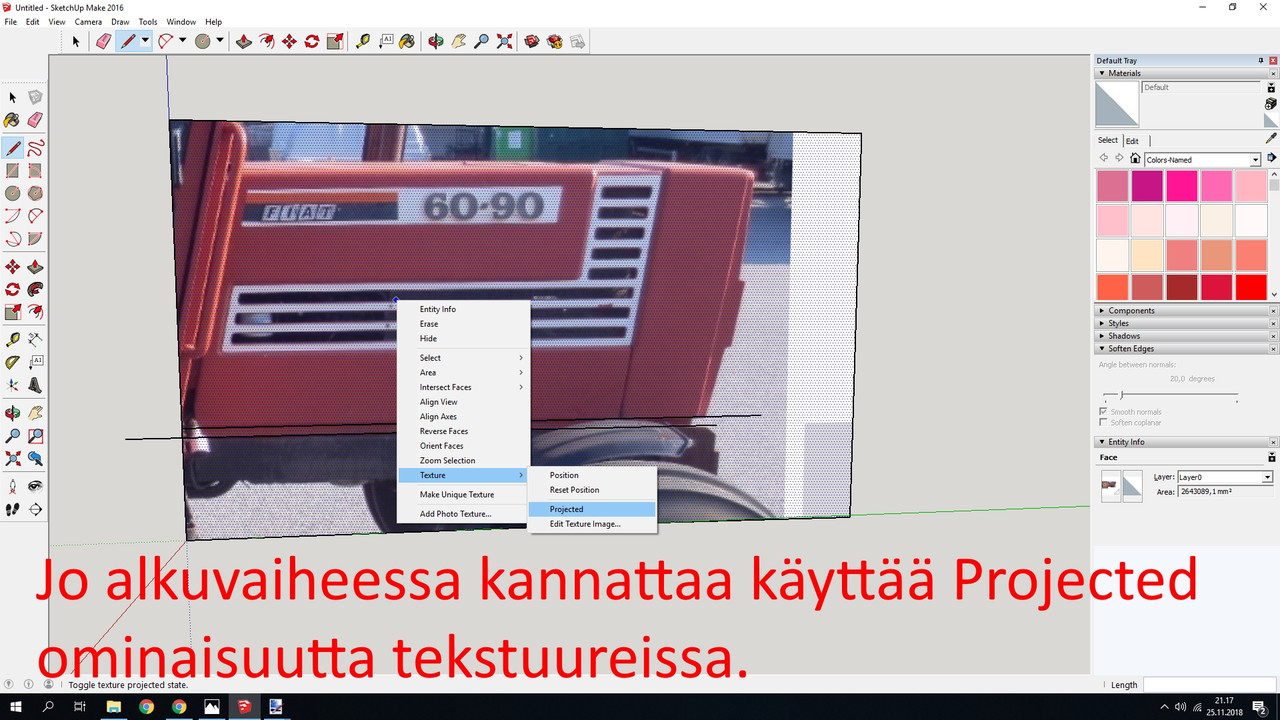Click Zoom Selection in context menu
Screen dimensions: 1280x720
pyautogui.click(x=462, y=461)
